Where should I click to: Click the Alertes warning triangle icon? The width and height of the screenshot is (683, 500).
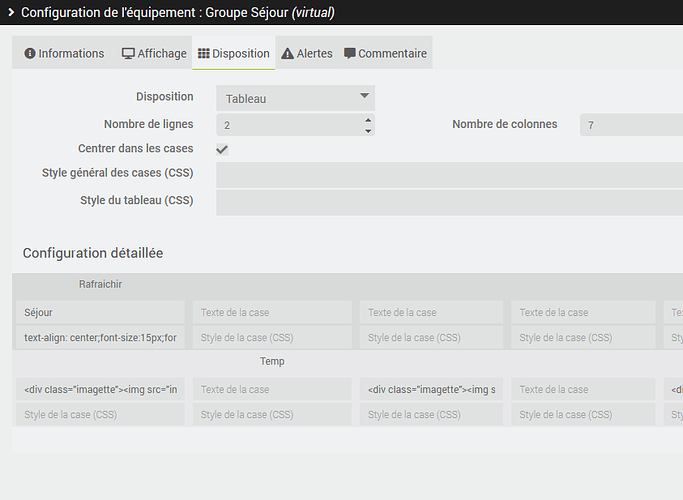287,54
